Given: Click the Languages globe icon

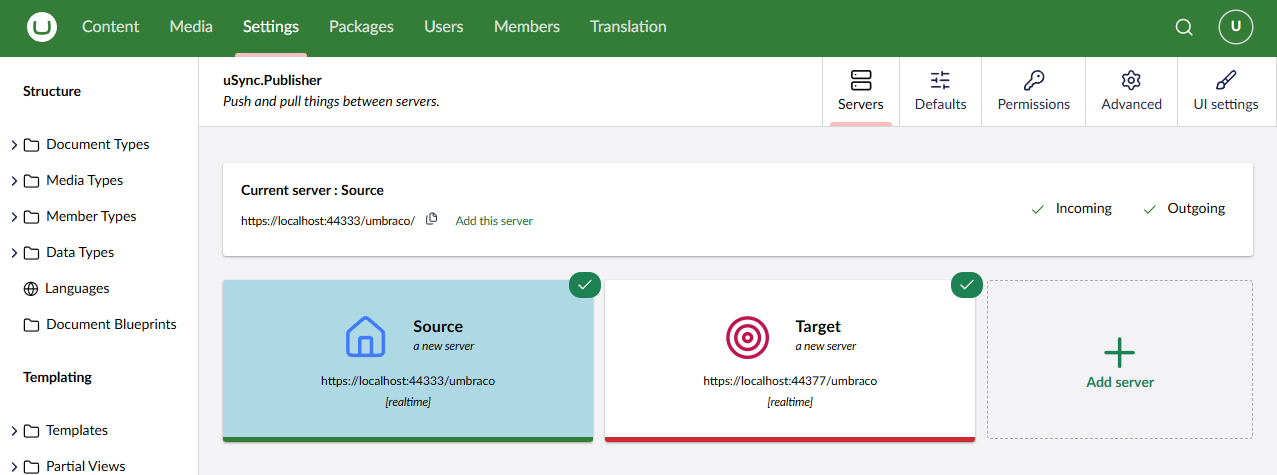Looking at the screenshot, I should (31, 288).
